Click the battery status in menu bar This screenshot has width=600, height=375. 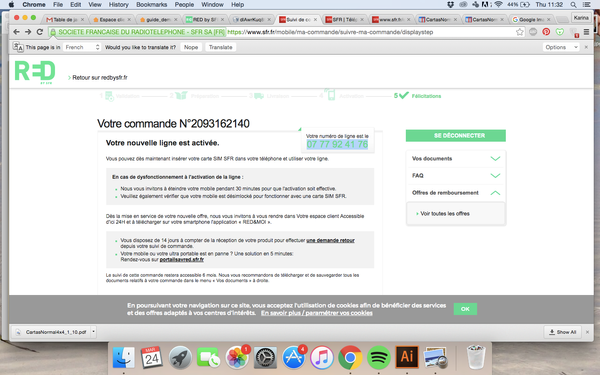click(518, 5)
